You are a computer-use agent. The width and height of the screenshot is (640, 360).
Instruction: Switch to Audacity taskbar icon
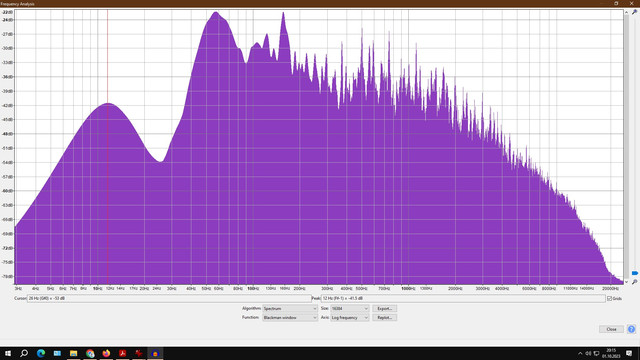[x=155, y=353]
